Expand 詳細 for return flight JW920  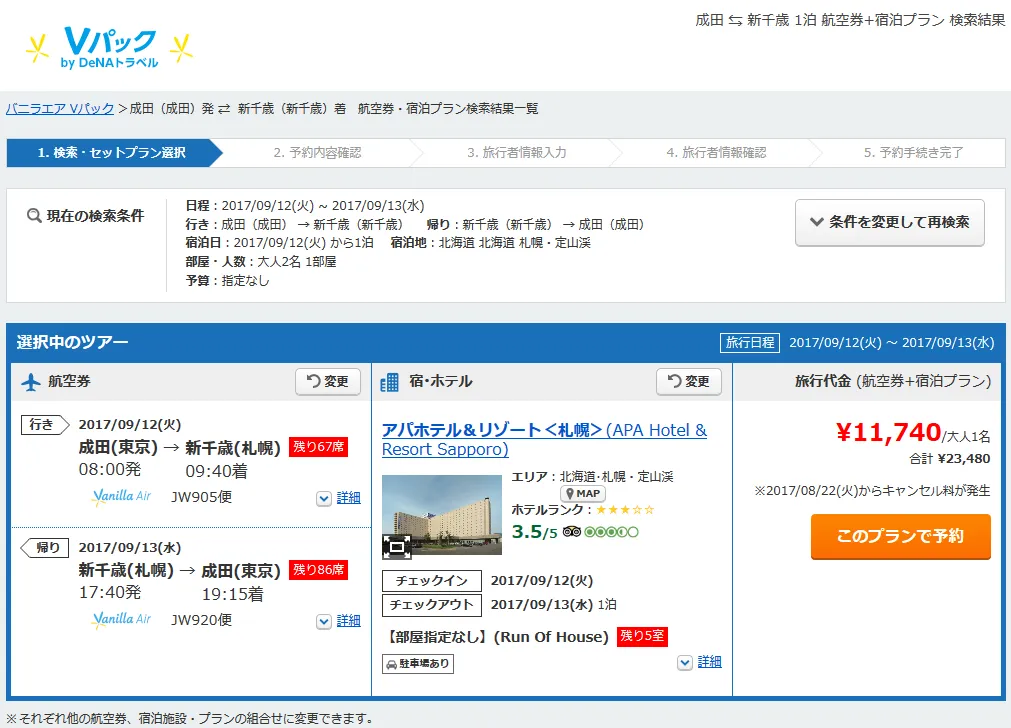pyautogui.click(x=338, y=621)
